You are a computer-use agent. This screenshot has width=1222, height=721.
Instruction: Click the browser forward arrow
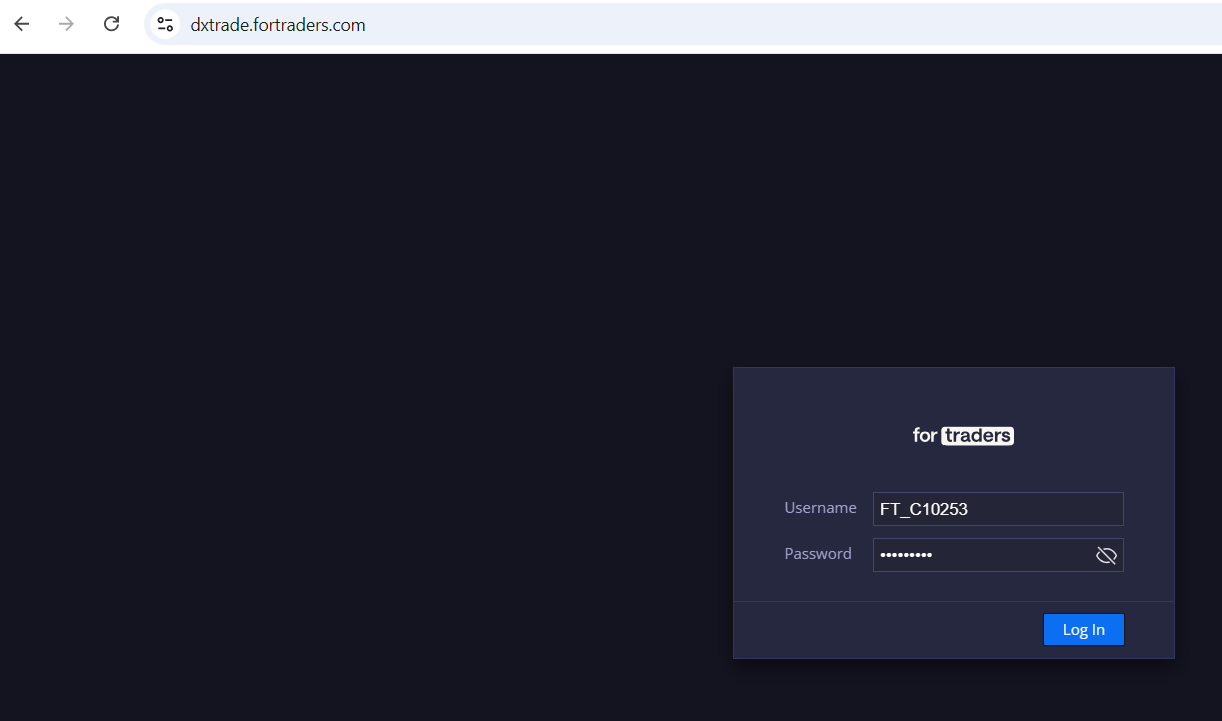tap(67, 24)
